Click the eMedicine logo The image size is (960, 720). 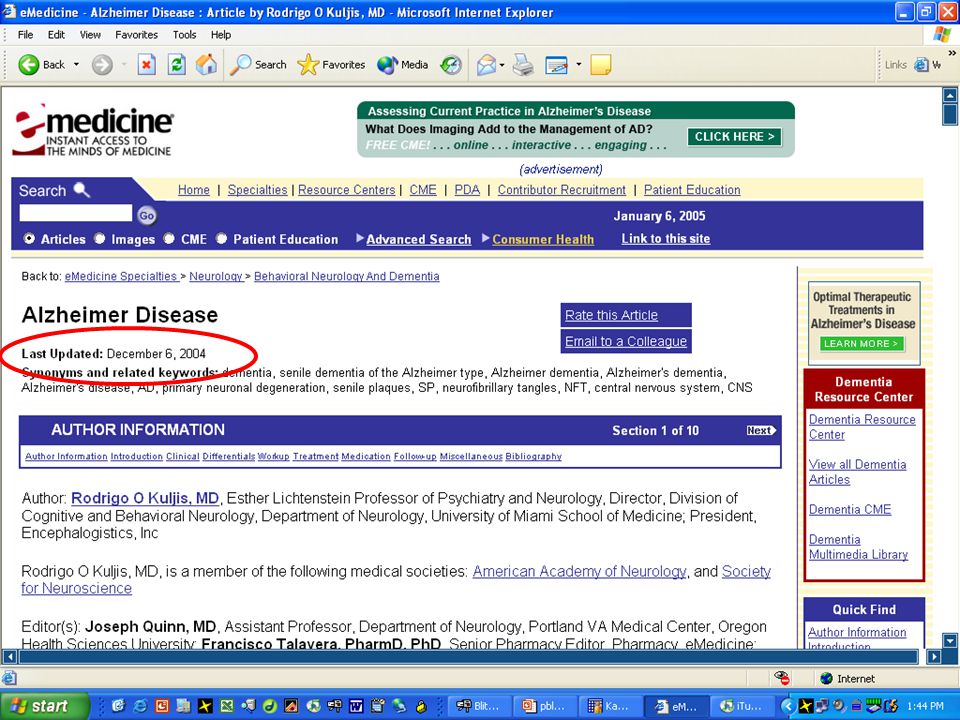pyautogui.click(x=93, y=130)
